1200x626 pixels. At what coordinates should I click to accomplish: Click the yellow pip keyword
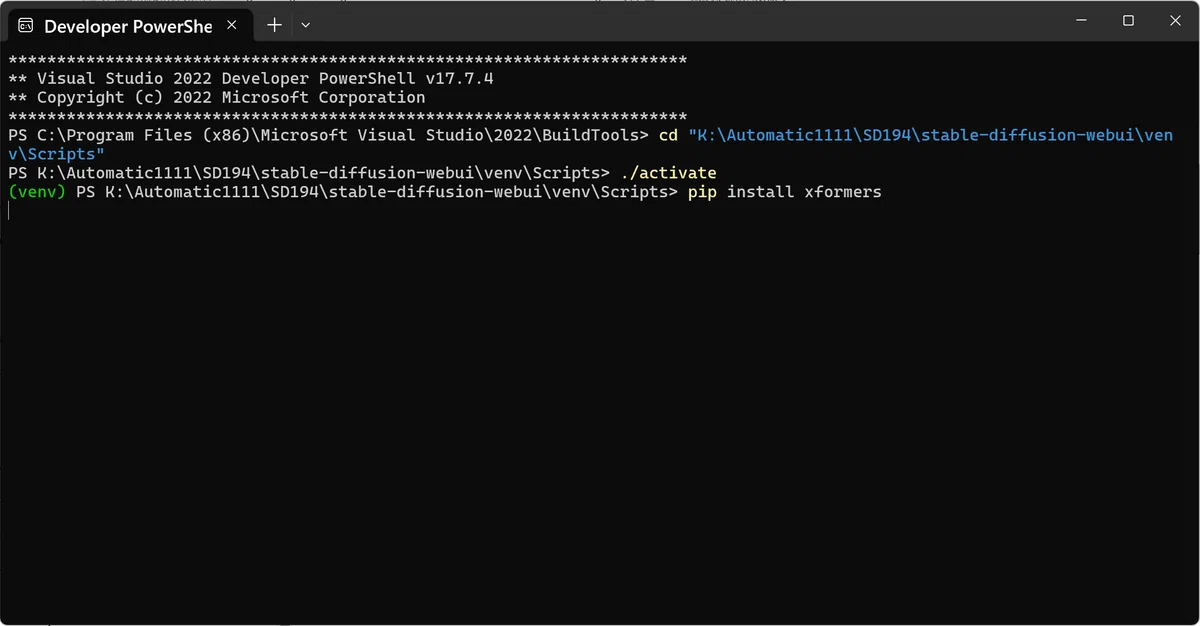[x=702, y=192]
